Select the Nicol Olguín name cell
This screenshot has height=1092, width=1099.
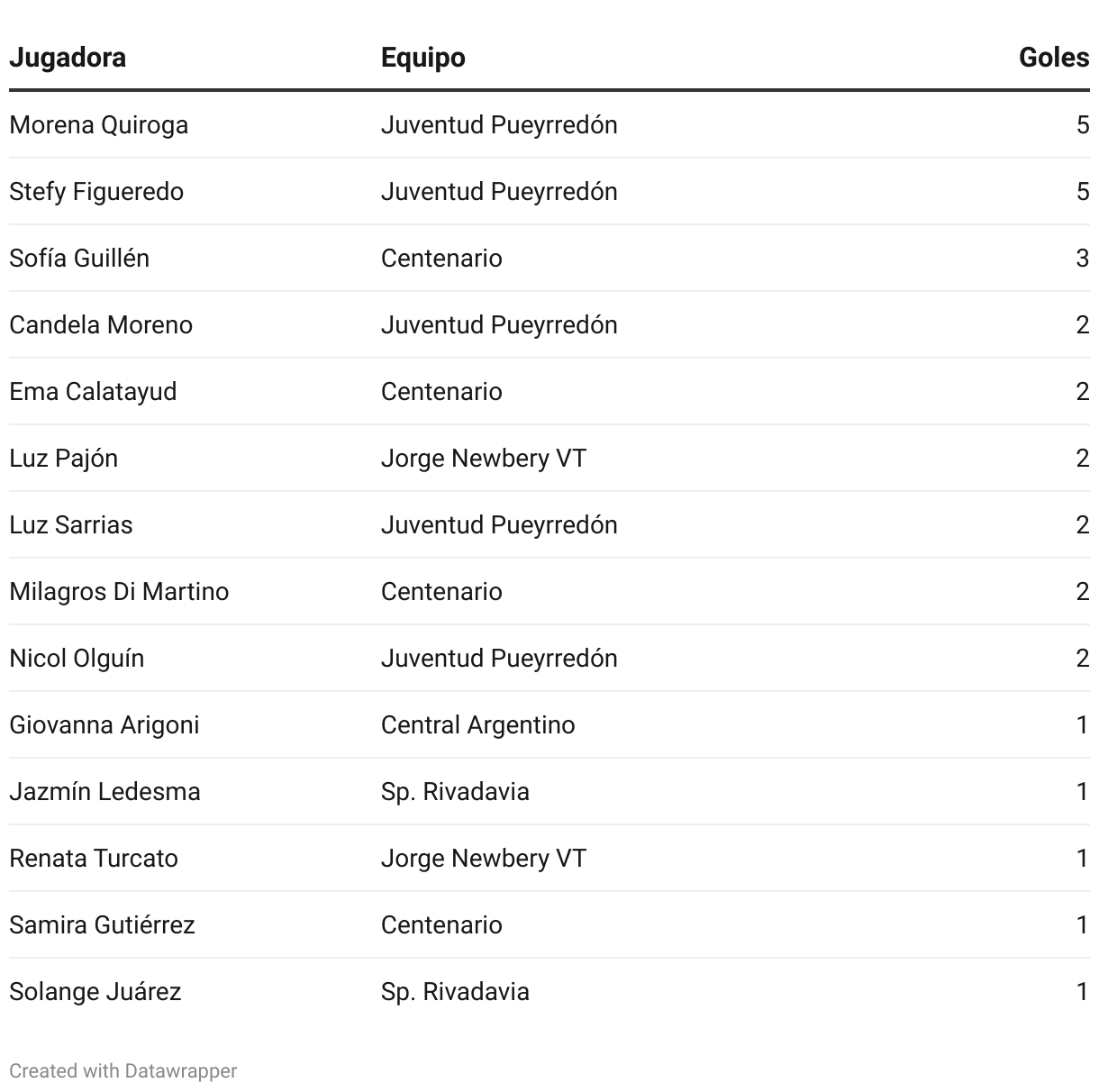click(x=77, y=658)
